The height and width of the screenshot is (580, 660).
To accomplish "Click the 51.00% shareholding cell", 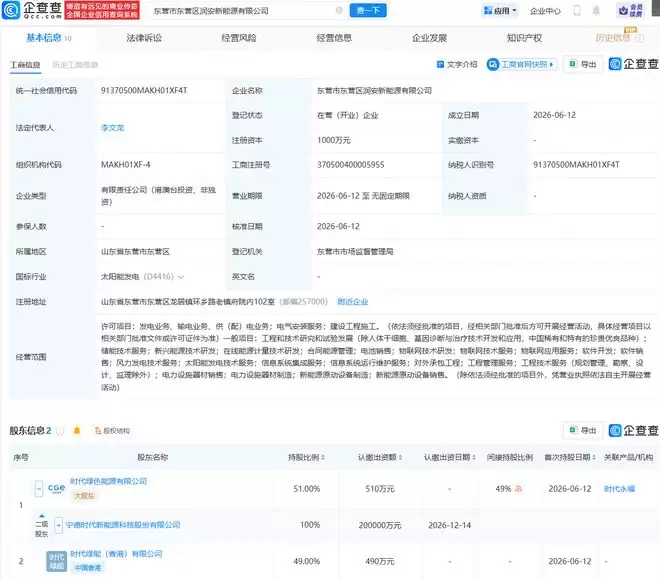I will click(x=306, y=489).
